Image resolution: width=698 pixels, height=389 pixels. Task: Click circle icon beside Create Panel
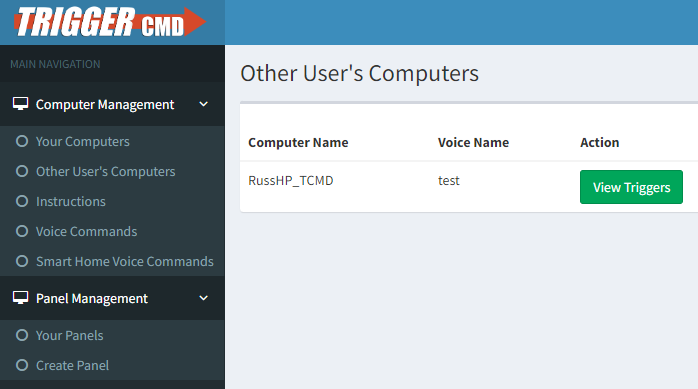pyautogui.click(x=22, y=365)
